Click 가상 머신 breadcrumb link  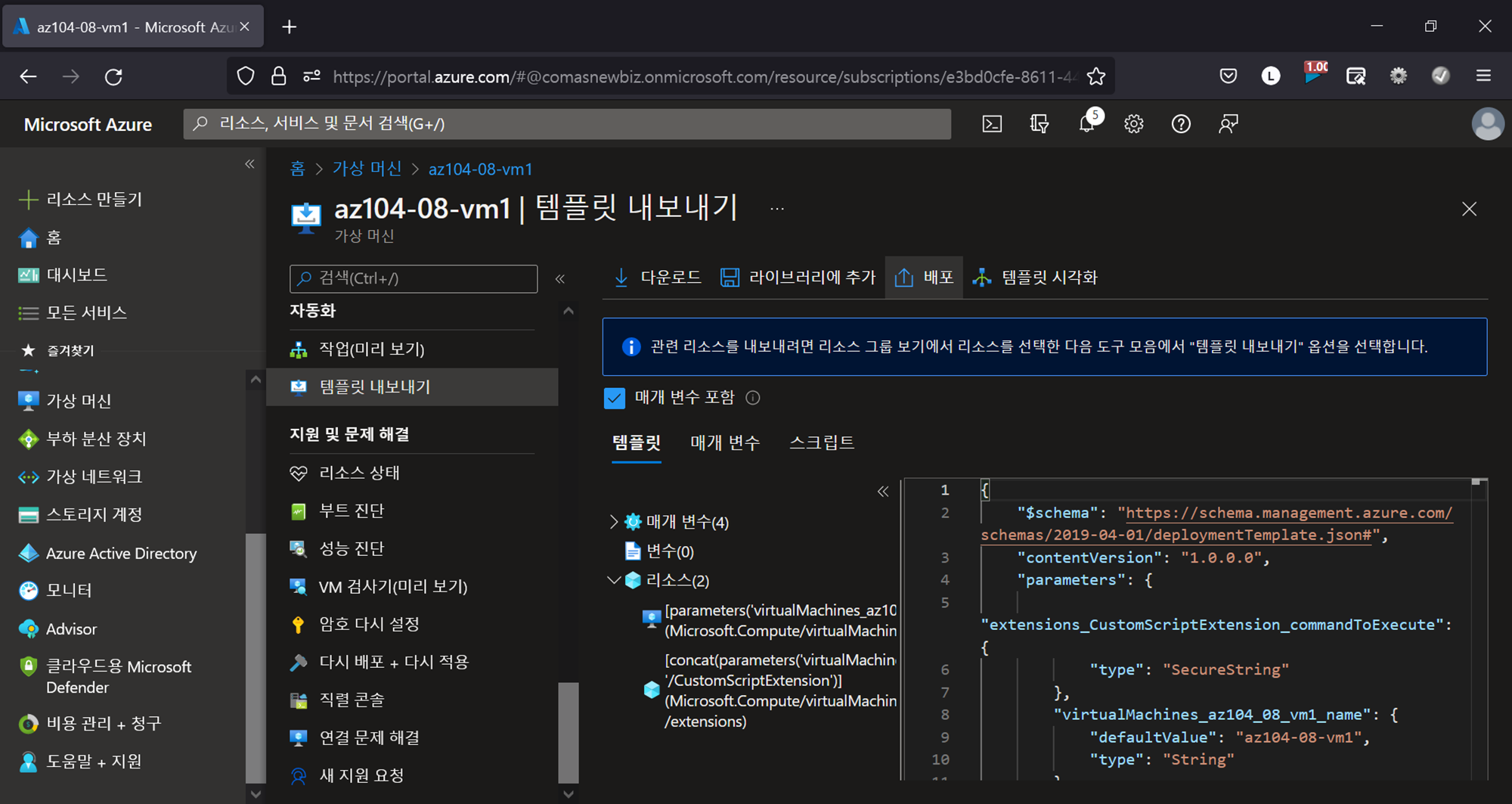(x=367, y=169)
